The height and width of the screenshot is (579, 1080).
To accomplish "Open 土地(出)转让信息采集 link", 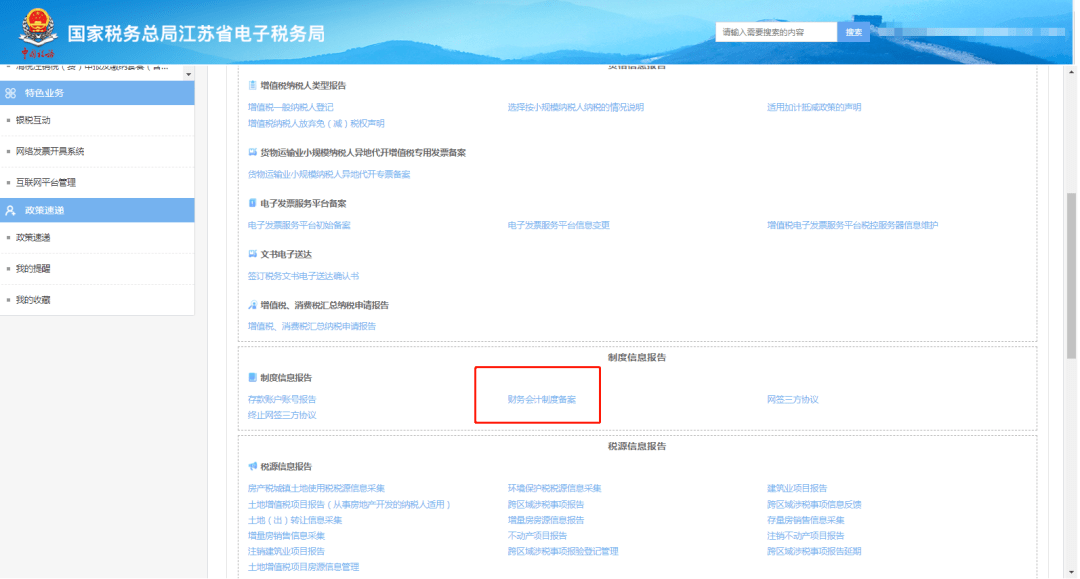I will [295, 520].
